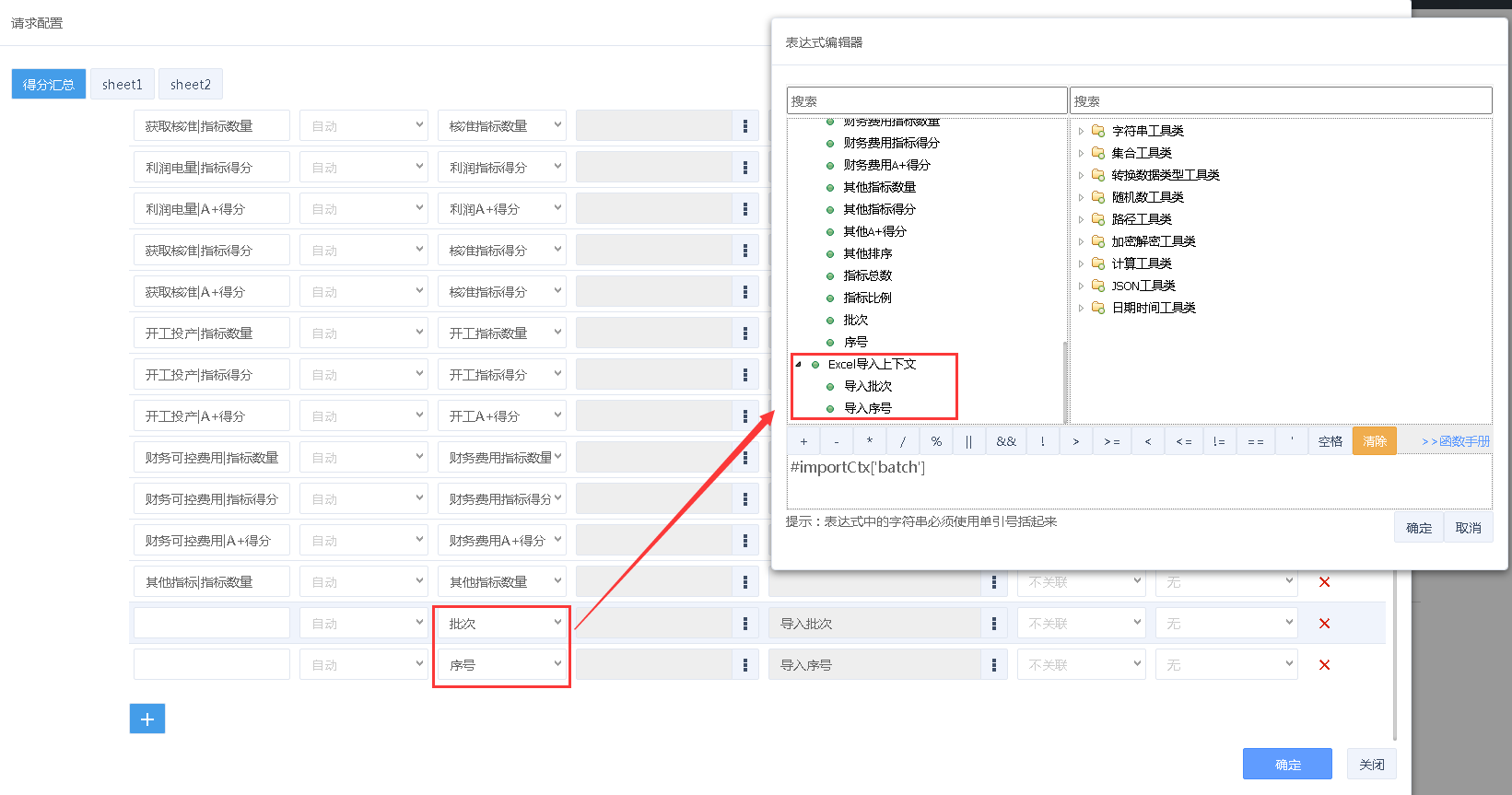This screenshot has height=795, width=1512.
Task: Open the 函数手册 link
Action: point(1456,441)
